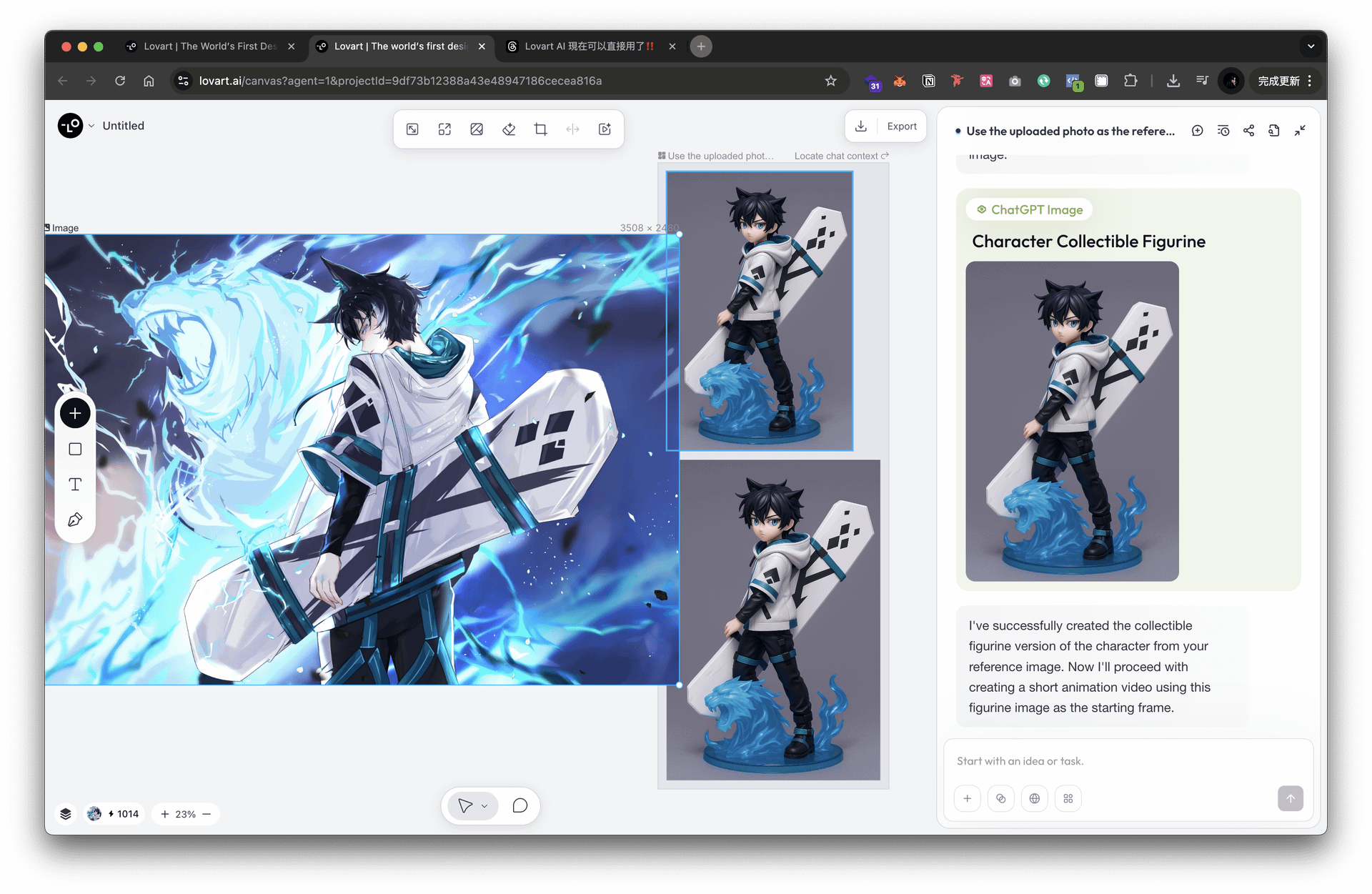Click the Export button
Viewport: 1372px width, 894px height.
click(x=901, y=126)
